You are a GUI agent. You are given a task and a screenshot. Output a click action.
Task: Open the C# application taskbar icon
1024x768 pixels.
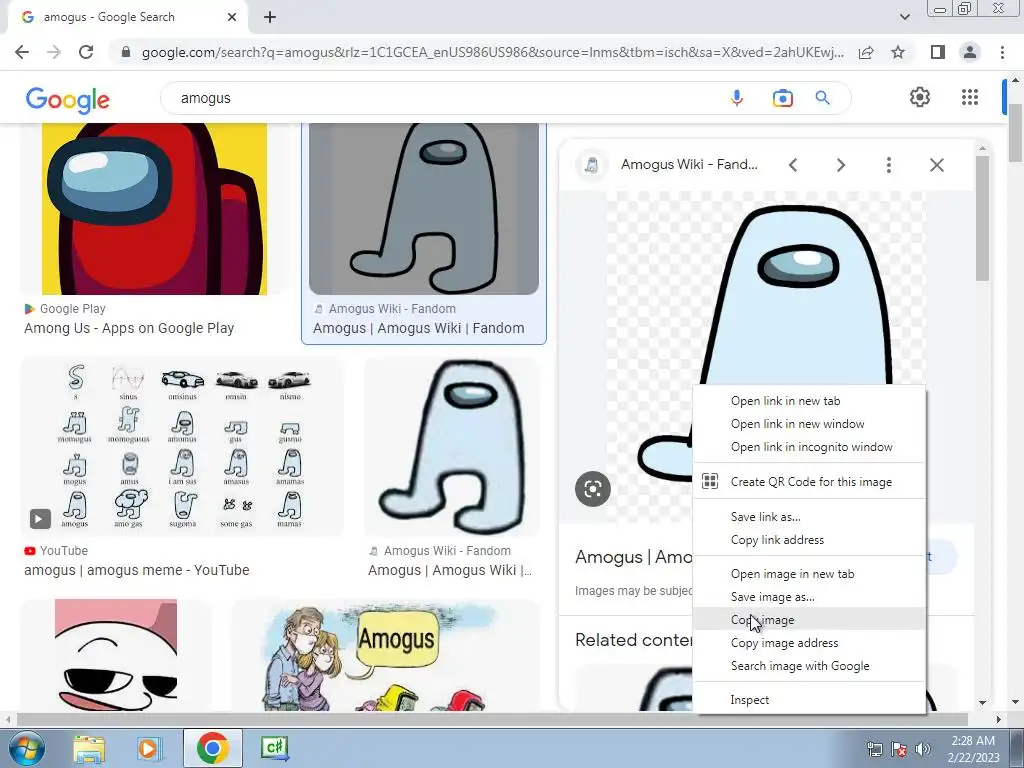[x=274, y=748]
